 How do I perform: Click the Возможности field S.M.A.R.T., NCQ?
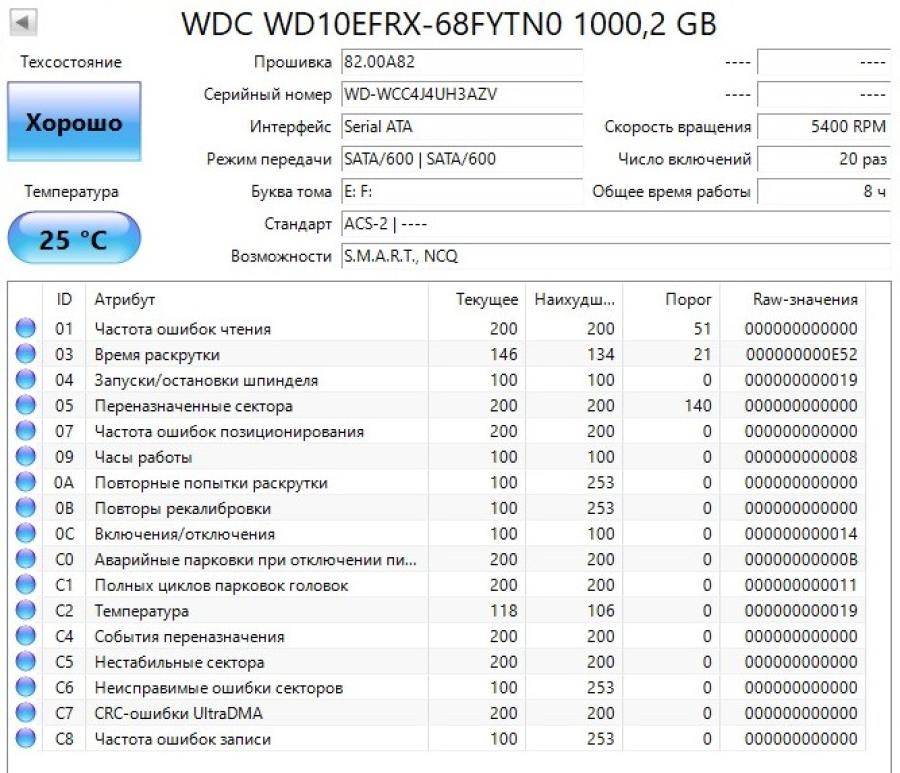[x=616, y=256]
